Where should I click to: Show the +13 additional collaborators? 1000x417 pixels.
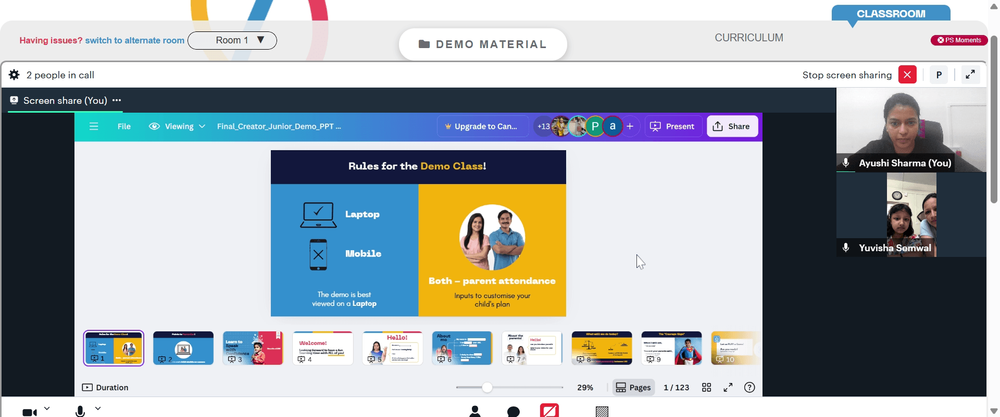click(543, 126)
